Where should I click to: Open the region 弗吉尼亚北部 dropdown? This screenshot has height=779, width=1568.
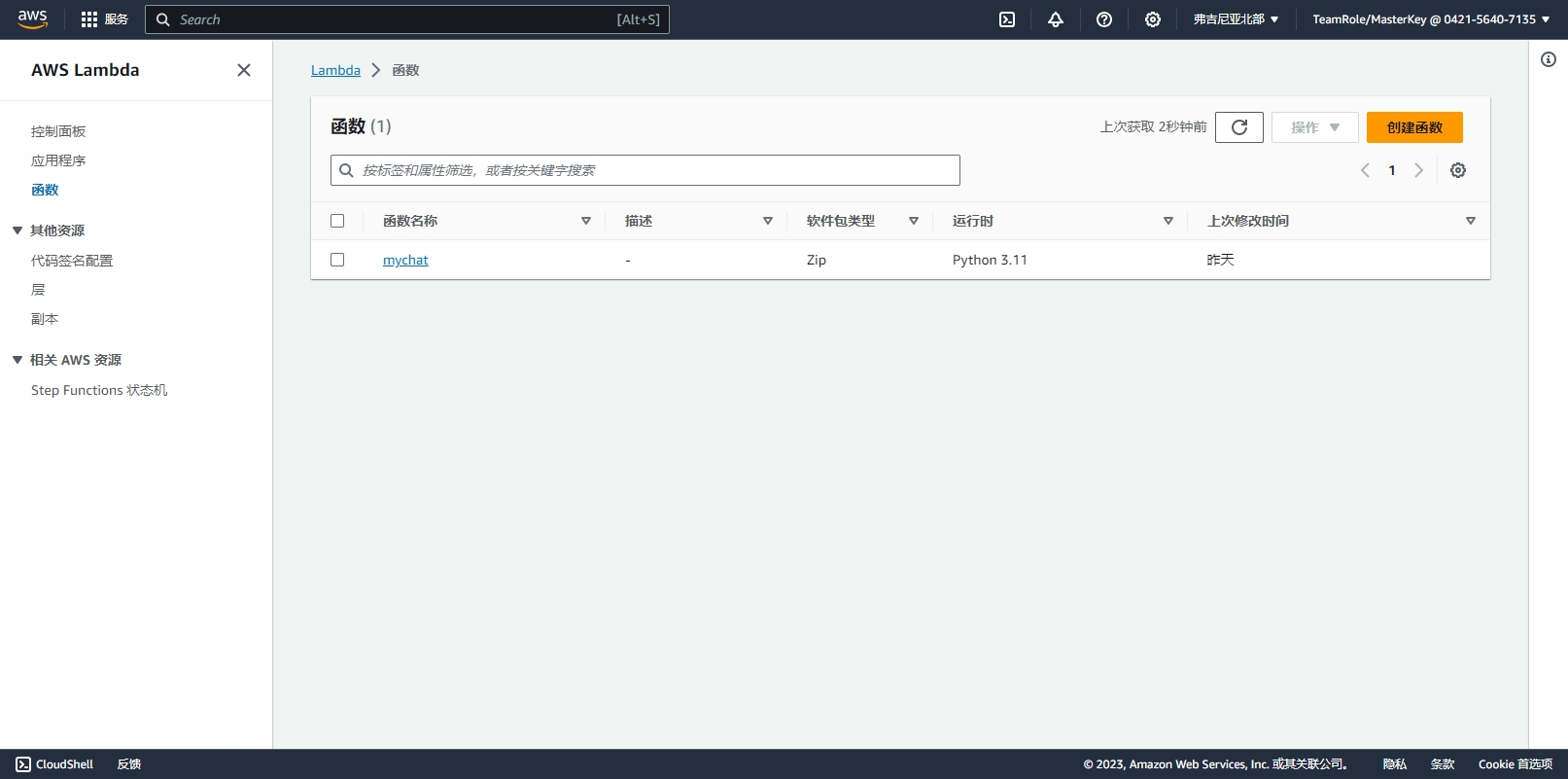click(x=1236, y=19)
